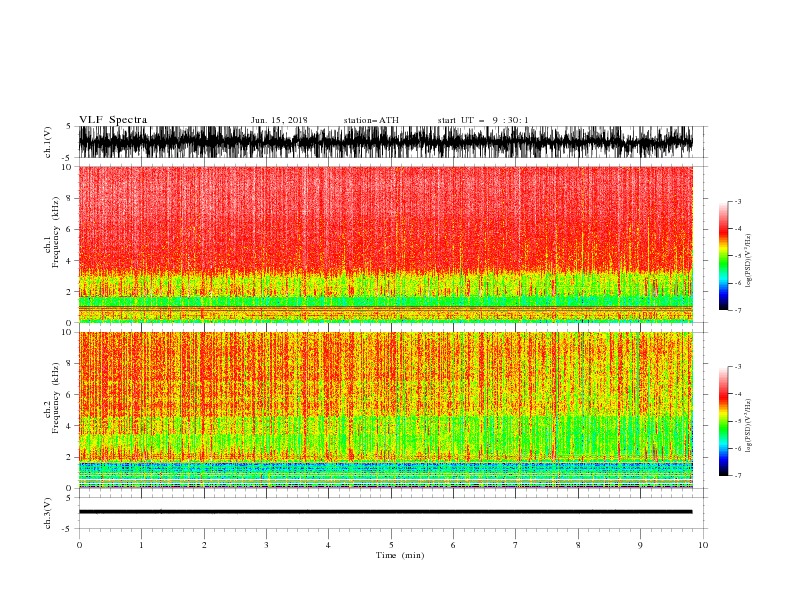Click the ch.2 spectrogram panel
The height and width of the screenshot is (612, 792).
click(385, 410)
